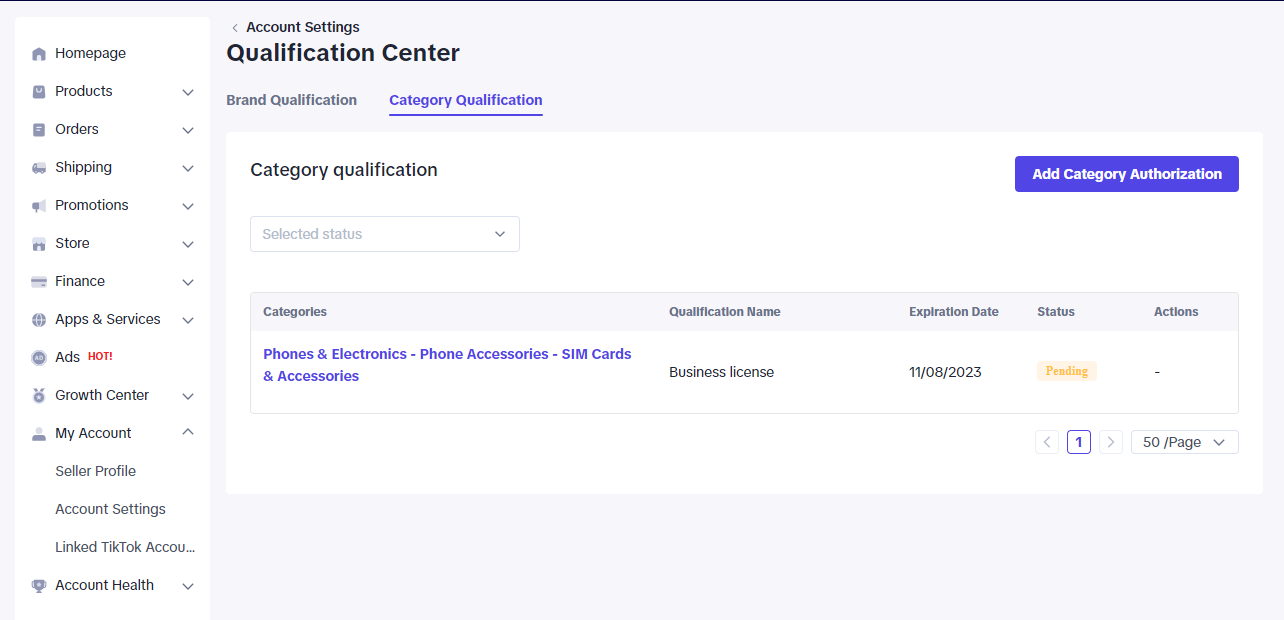Screen dimensions: 1284x620
Task: Click the 11/08/2023 expiration date
Action: point(945,372)
